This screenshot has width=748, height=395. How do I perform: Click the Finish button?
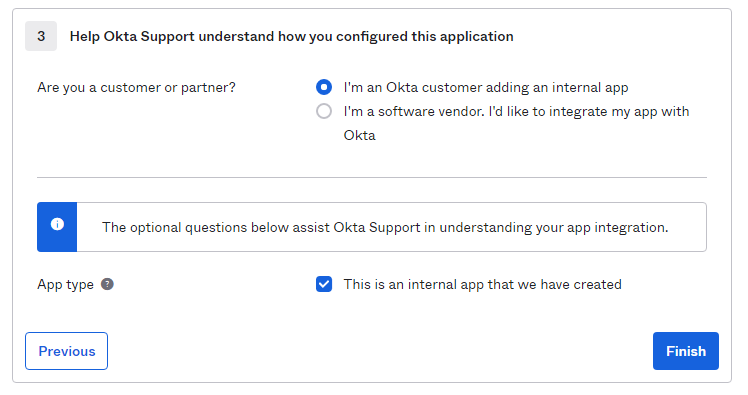pyautogui.click(x=686, y=351)
